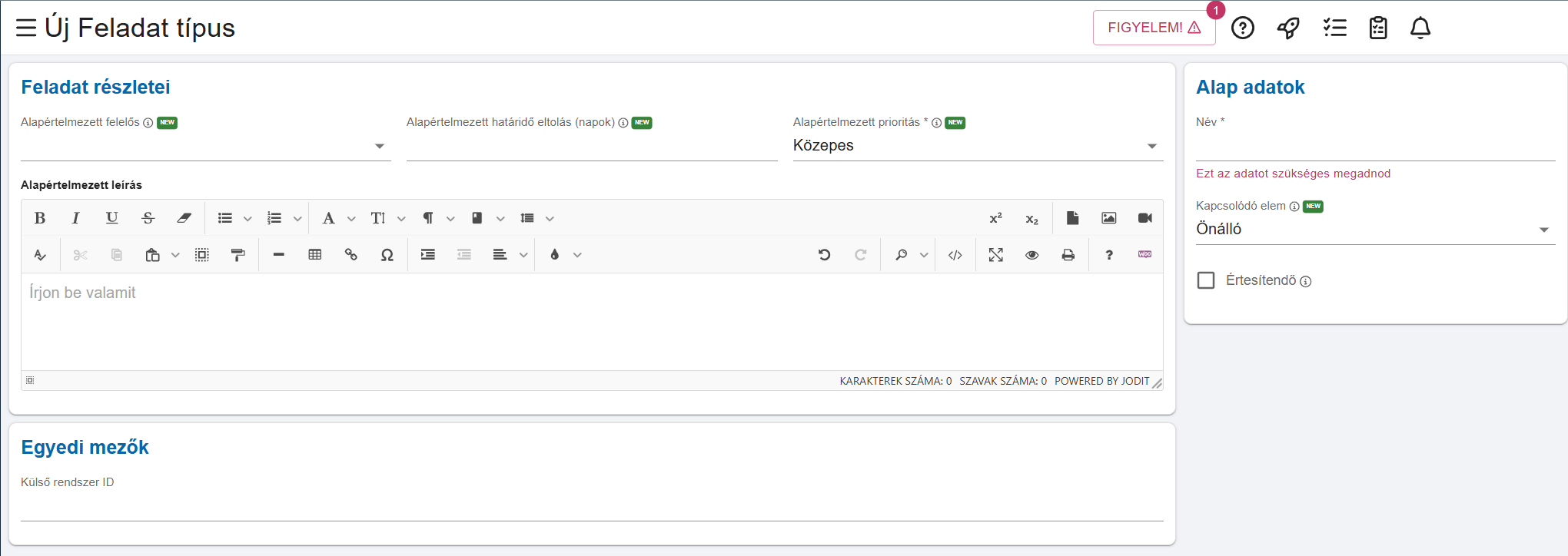Screen dimensions: 1568x556
Task: Apply italic formatting in the editor
Action: (x=75, y=218)
